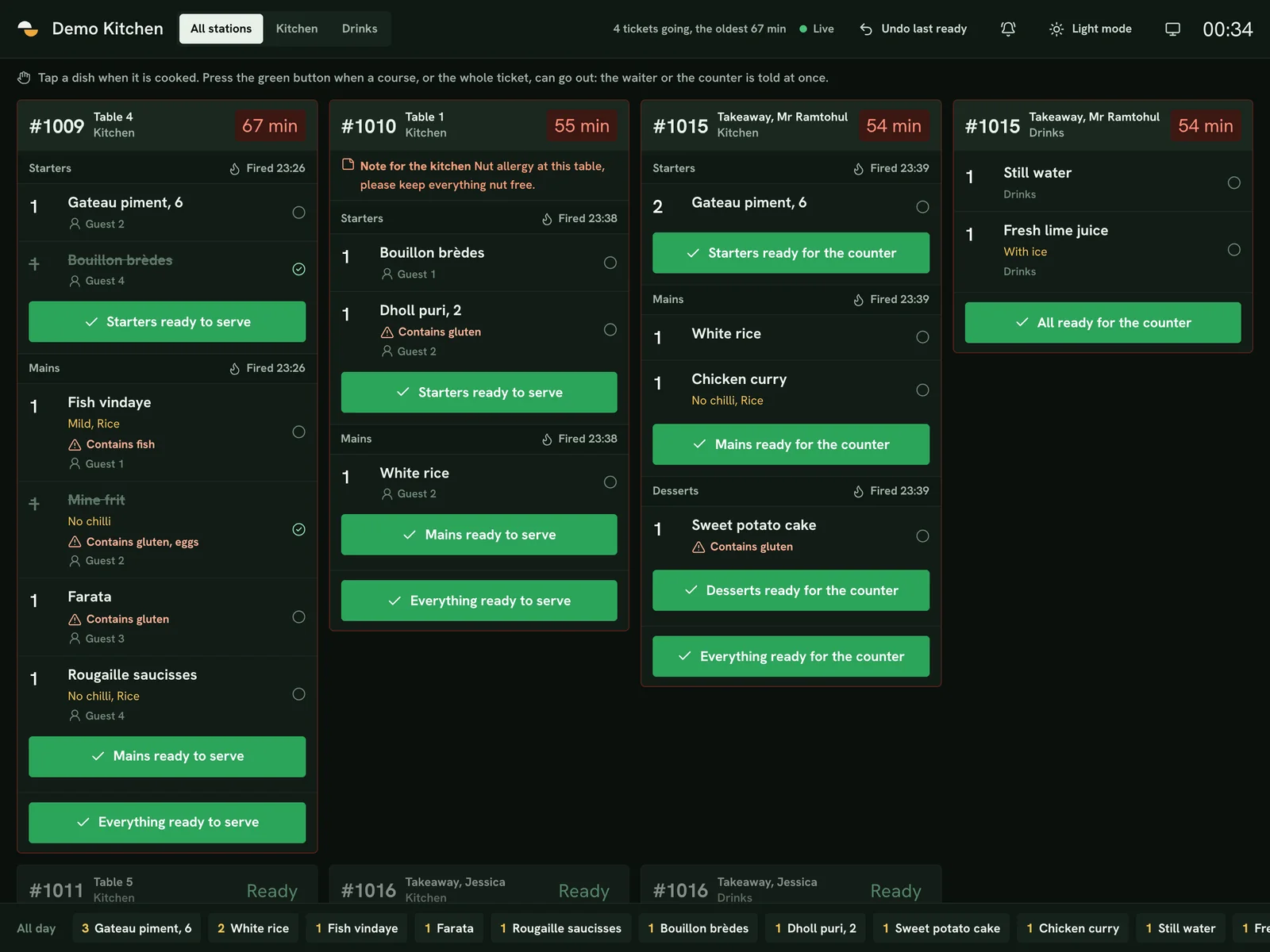This screenshot has height=952, width=1270.
Task: Click flame icon beside #1009 Starters fired time
Action: (235, 169)
